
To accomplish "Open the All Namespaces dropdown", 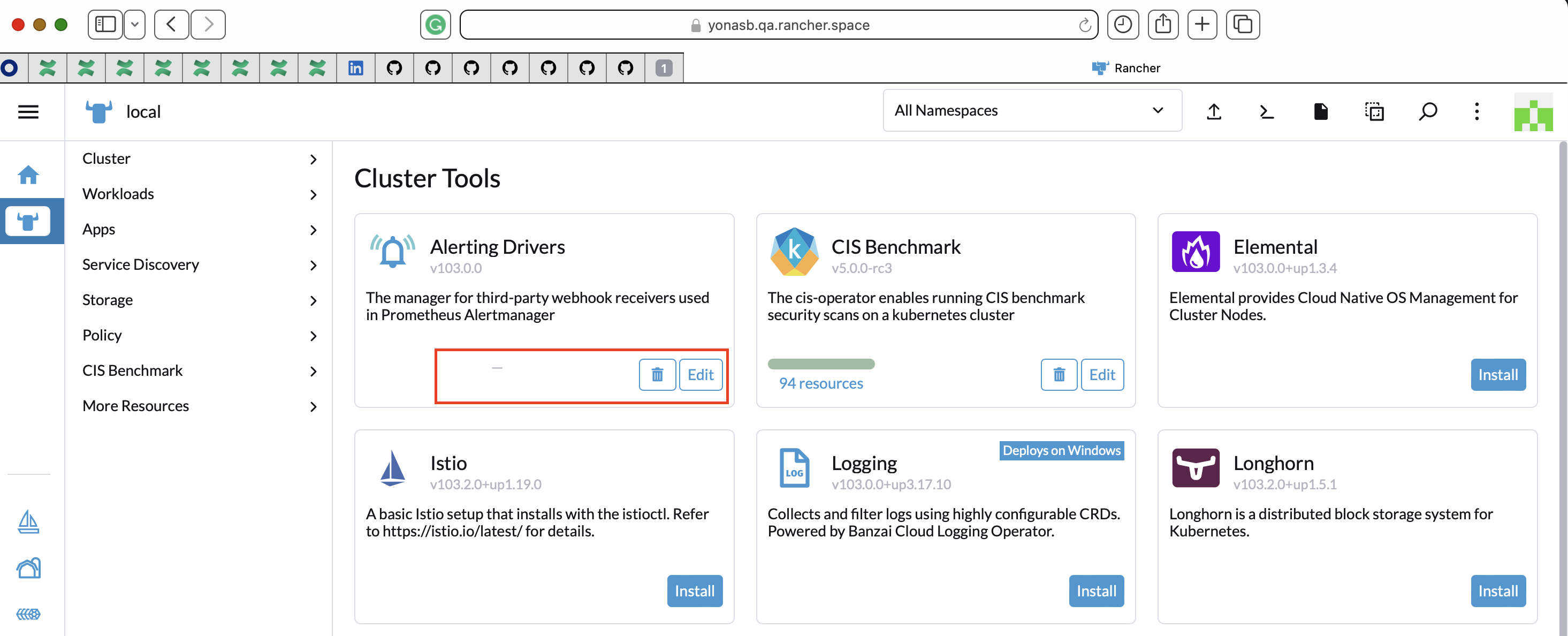I will [1032, 110].
